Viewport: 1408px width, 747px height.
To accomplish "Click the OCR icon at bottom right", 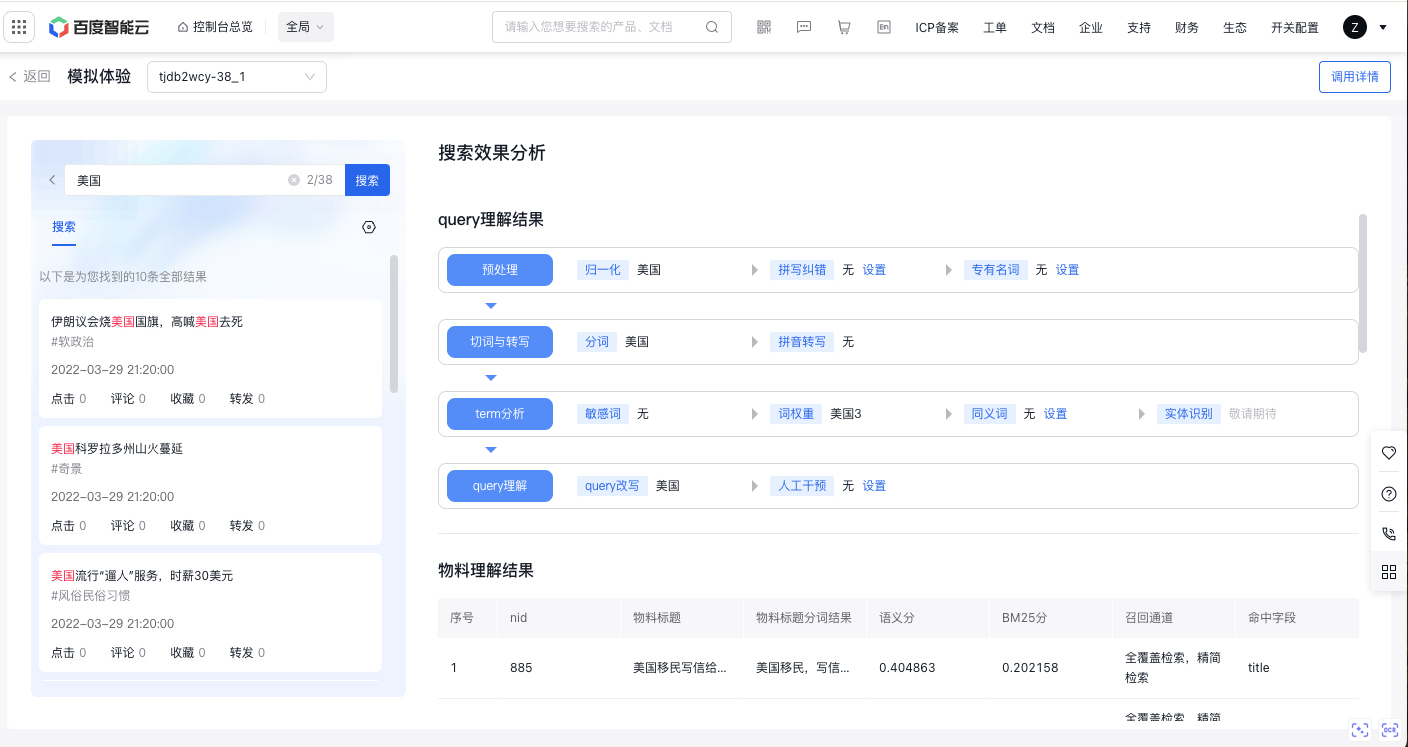I will point(1390,730).
